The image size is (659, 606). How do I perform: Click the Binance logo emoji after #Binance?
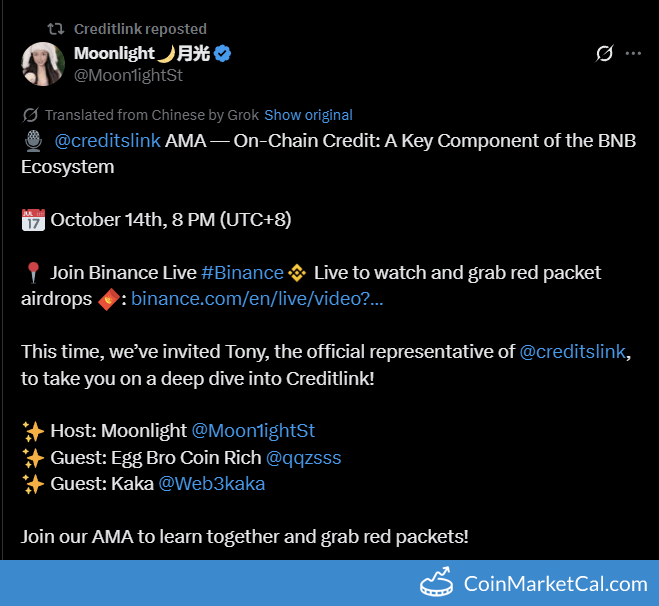pyautogui.click(x=297, y=272)
